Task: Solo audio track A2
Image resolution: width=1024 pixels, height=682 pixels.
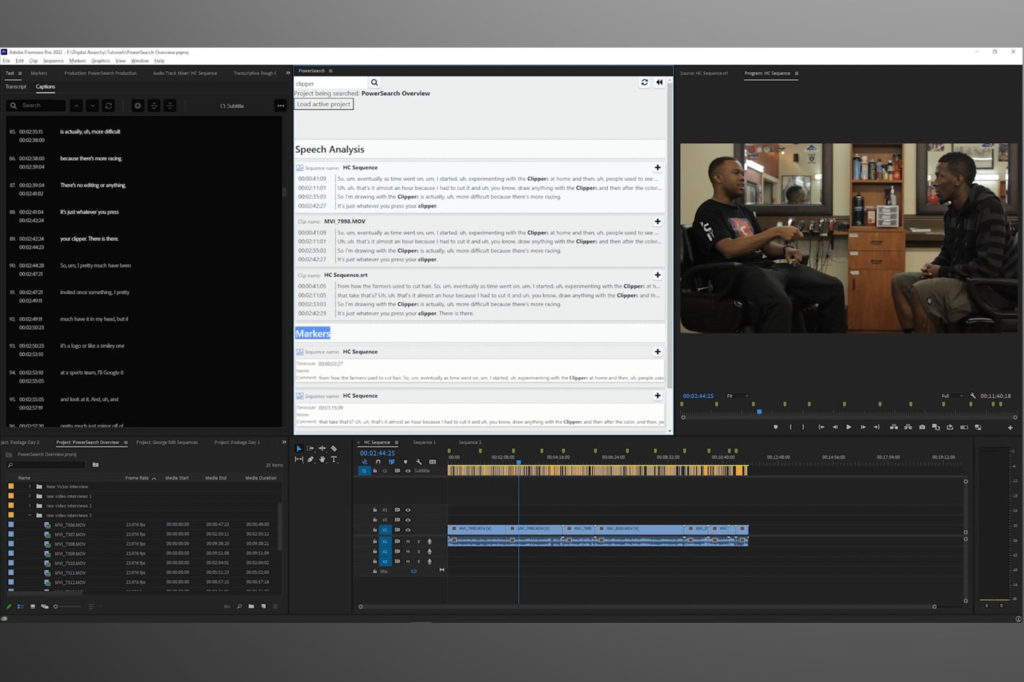Action: 419,551
